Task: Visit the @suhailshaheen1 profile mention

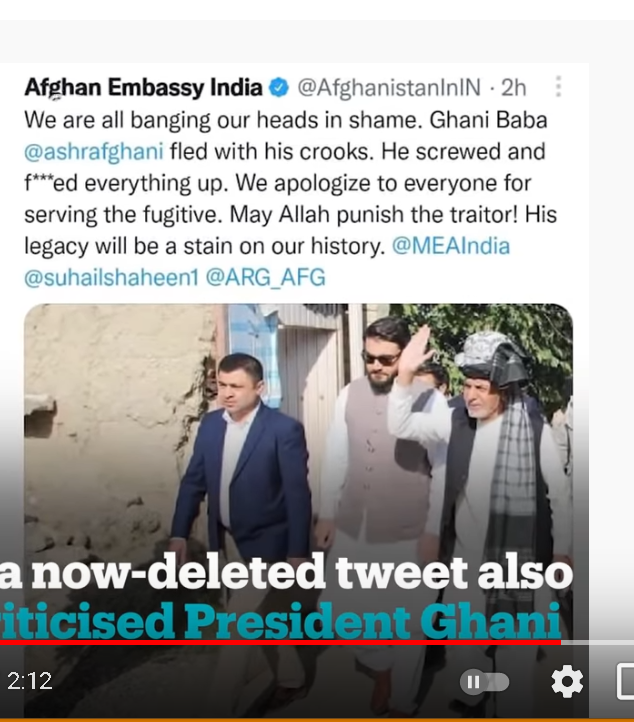Action: pos(112,277)
